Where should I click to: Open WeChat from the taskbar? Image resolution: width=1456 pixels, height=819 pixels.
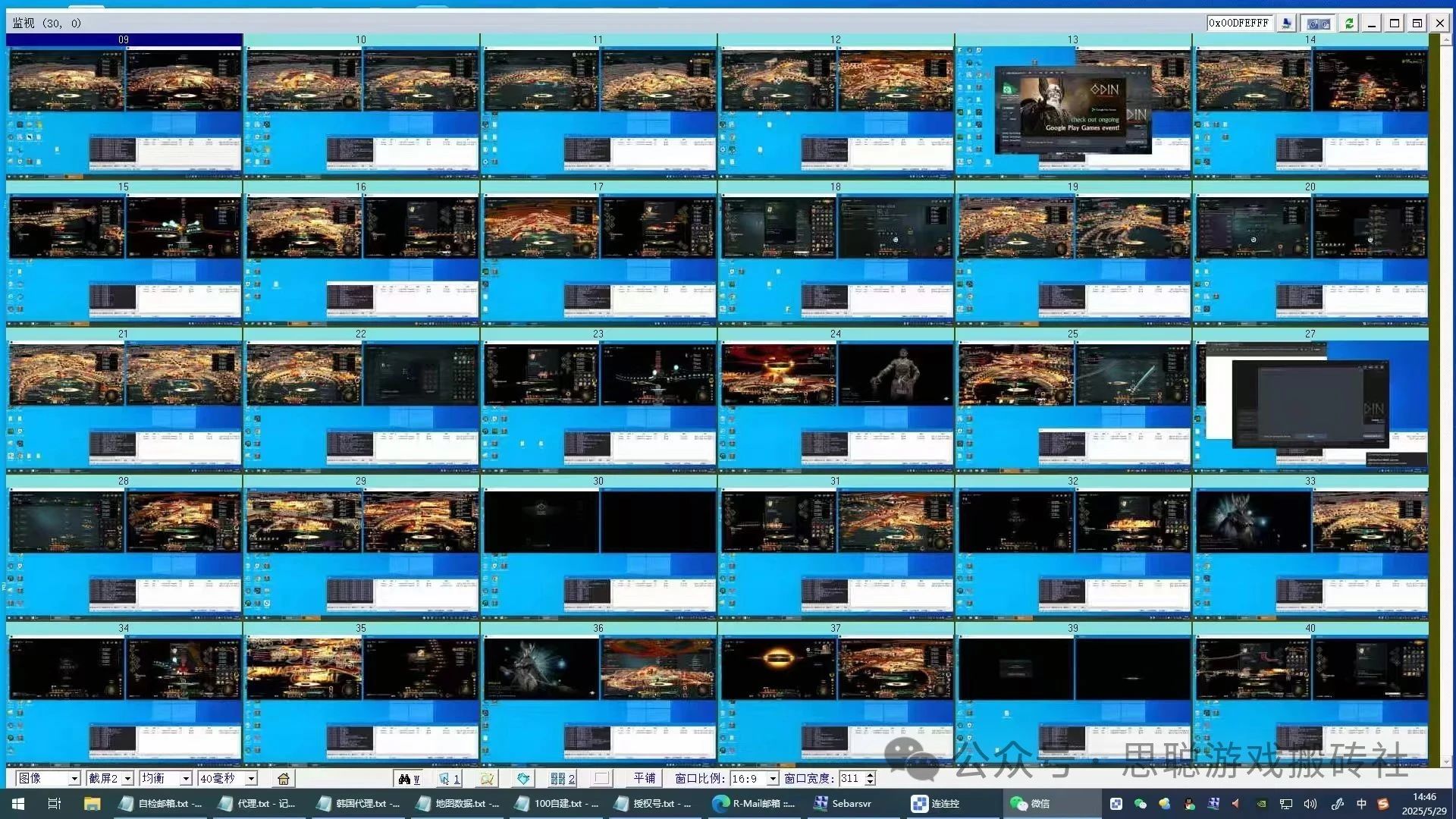click(x=1030, y=804)
